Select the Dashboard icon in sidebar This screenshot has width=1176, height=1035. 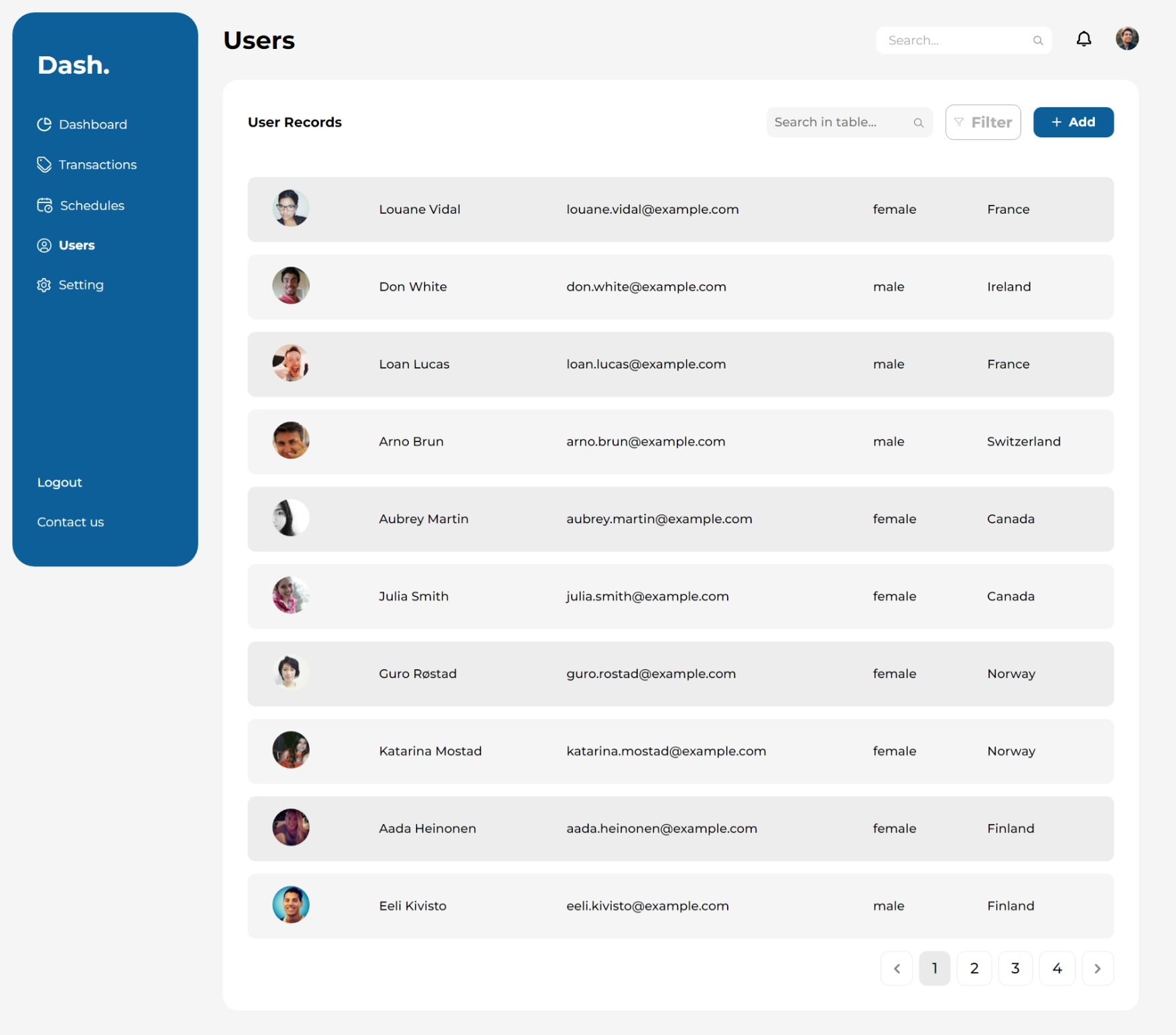pyautogui.click(x=44, y=124)
